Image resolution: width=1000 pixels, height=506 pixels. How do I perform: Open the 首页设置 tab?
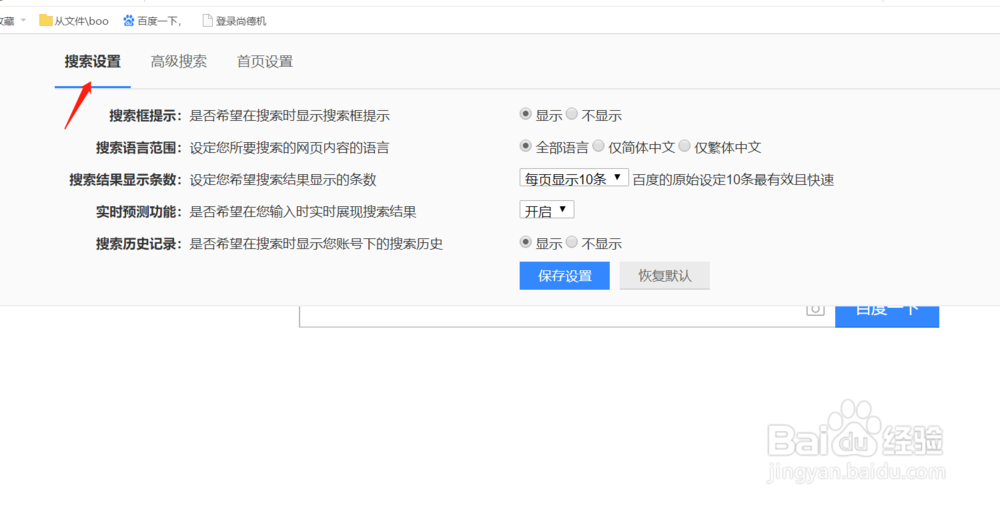[x=265, y=62]
